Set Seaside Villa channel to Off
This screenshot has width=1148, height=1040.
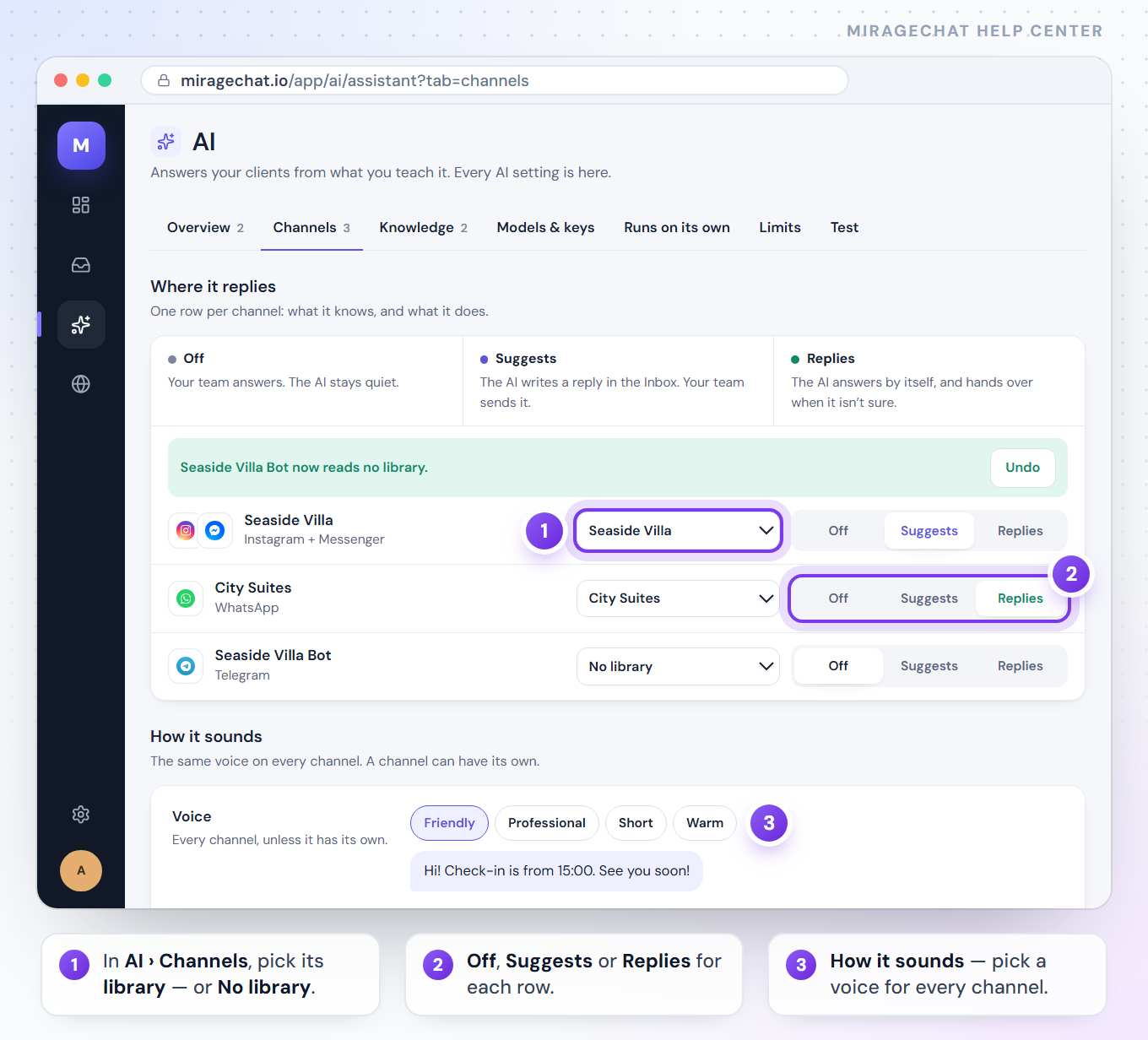(x=838, y=531)
